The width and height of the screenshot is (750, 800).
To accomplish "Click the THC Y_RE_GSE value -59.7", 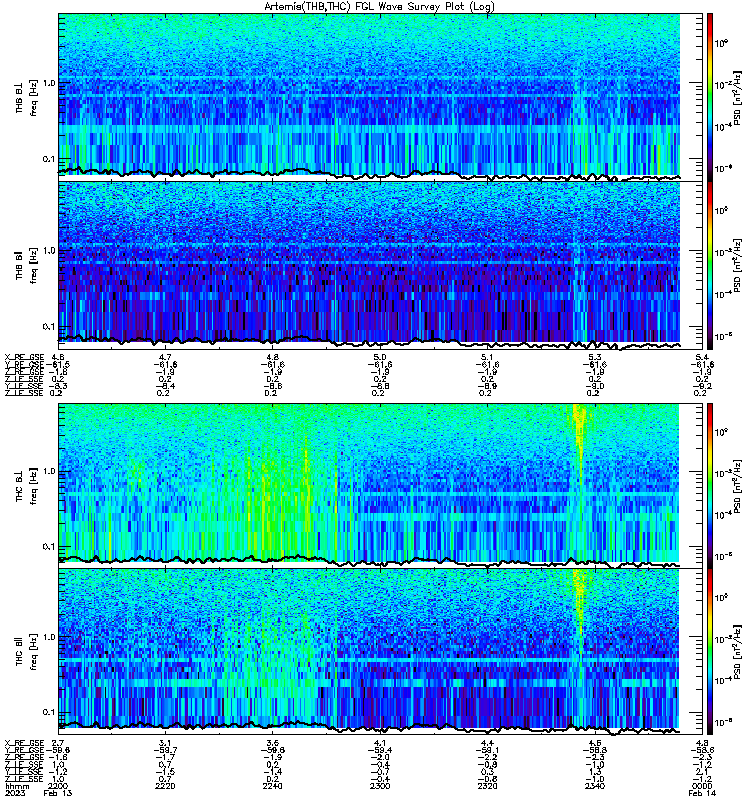I will coord(165,750).
